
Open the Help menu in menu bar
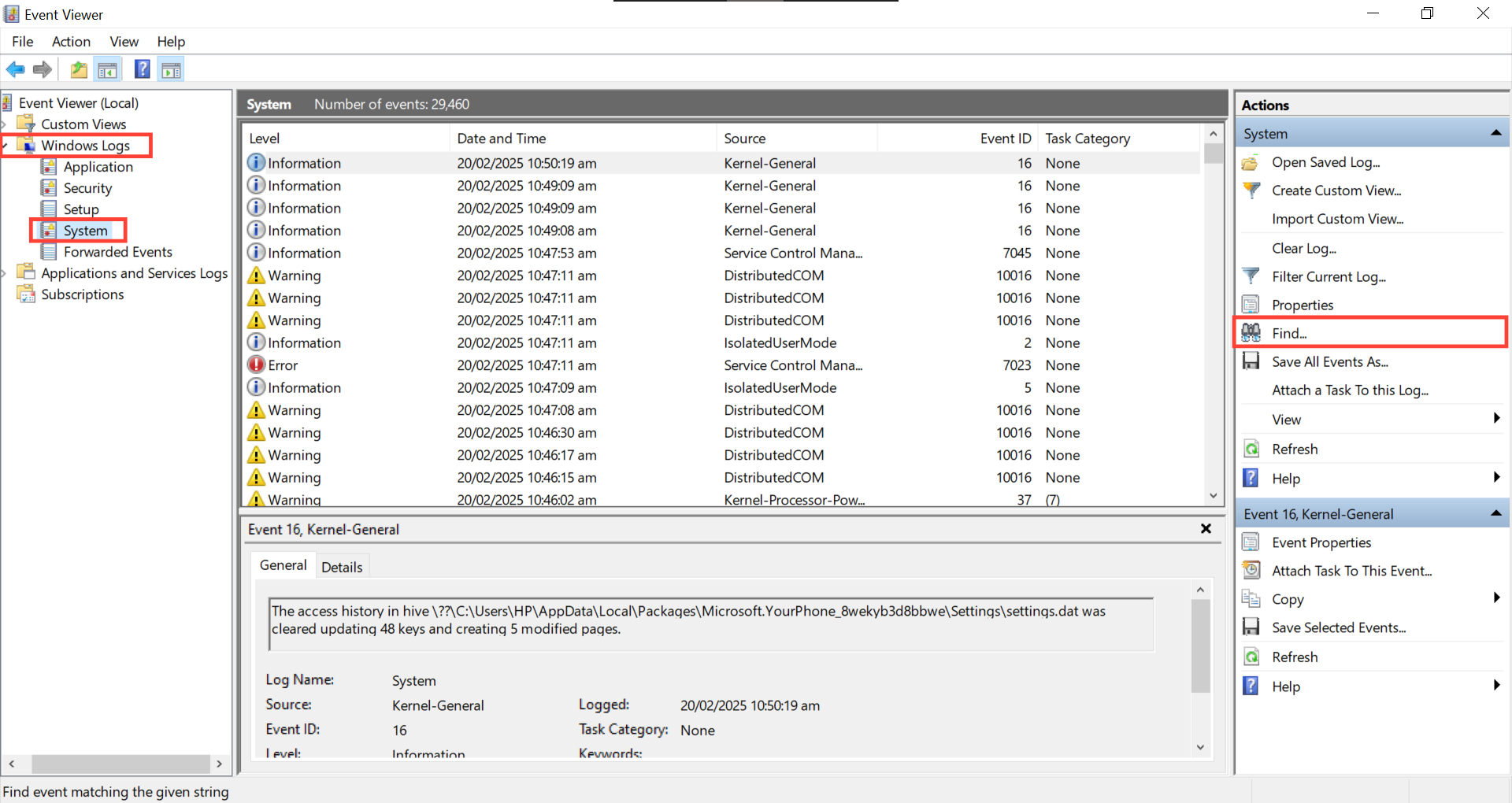(171, 42)
